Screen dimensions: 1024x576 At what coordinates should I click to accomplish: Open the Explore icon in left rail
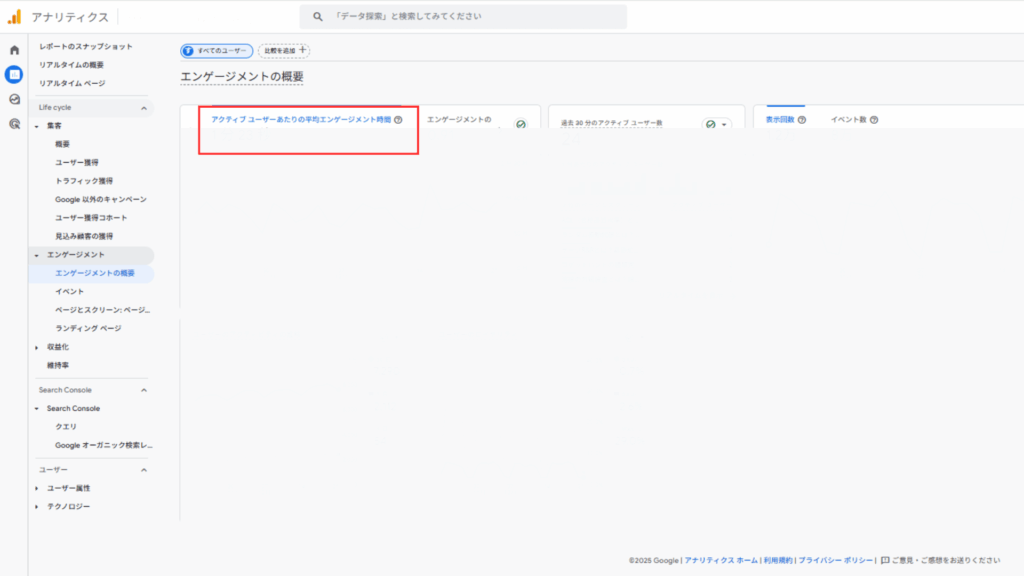point(14,99)
